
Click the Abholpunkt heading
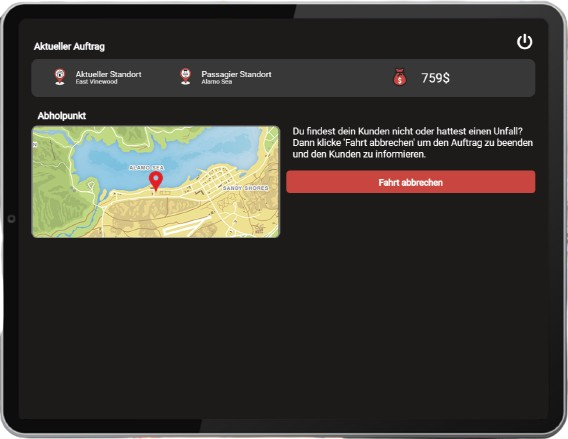point(62,116)
